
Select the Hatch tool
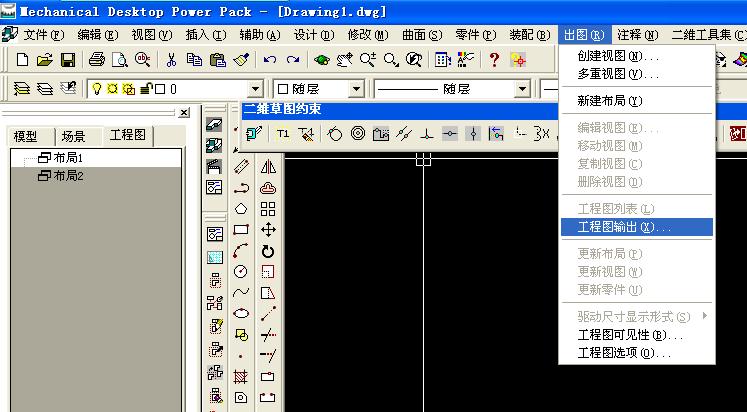coord(241,377)
